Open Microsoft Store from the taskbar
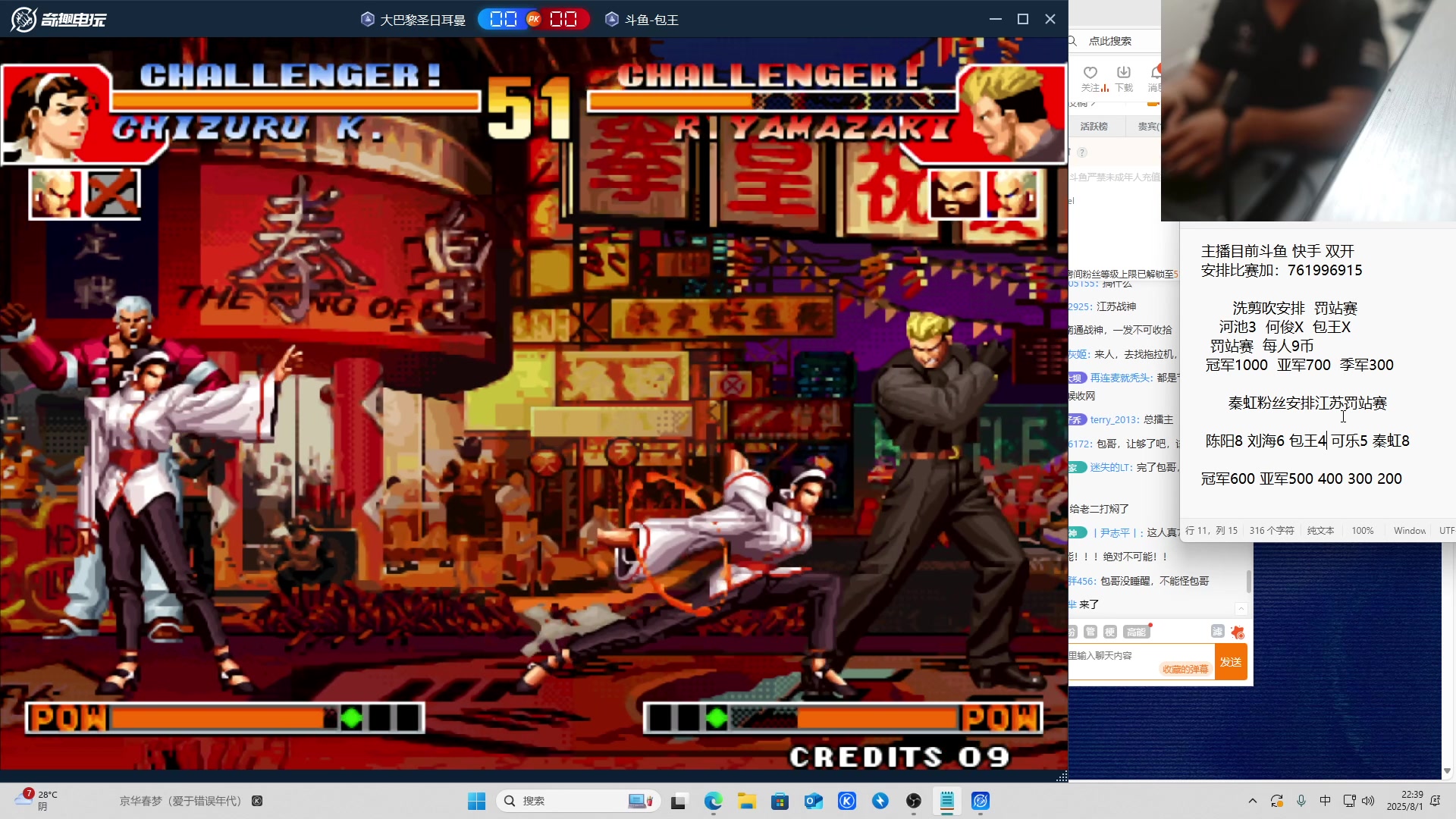This screenshot has width=1456, height=819. tap(780, 801)
